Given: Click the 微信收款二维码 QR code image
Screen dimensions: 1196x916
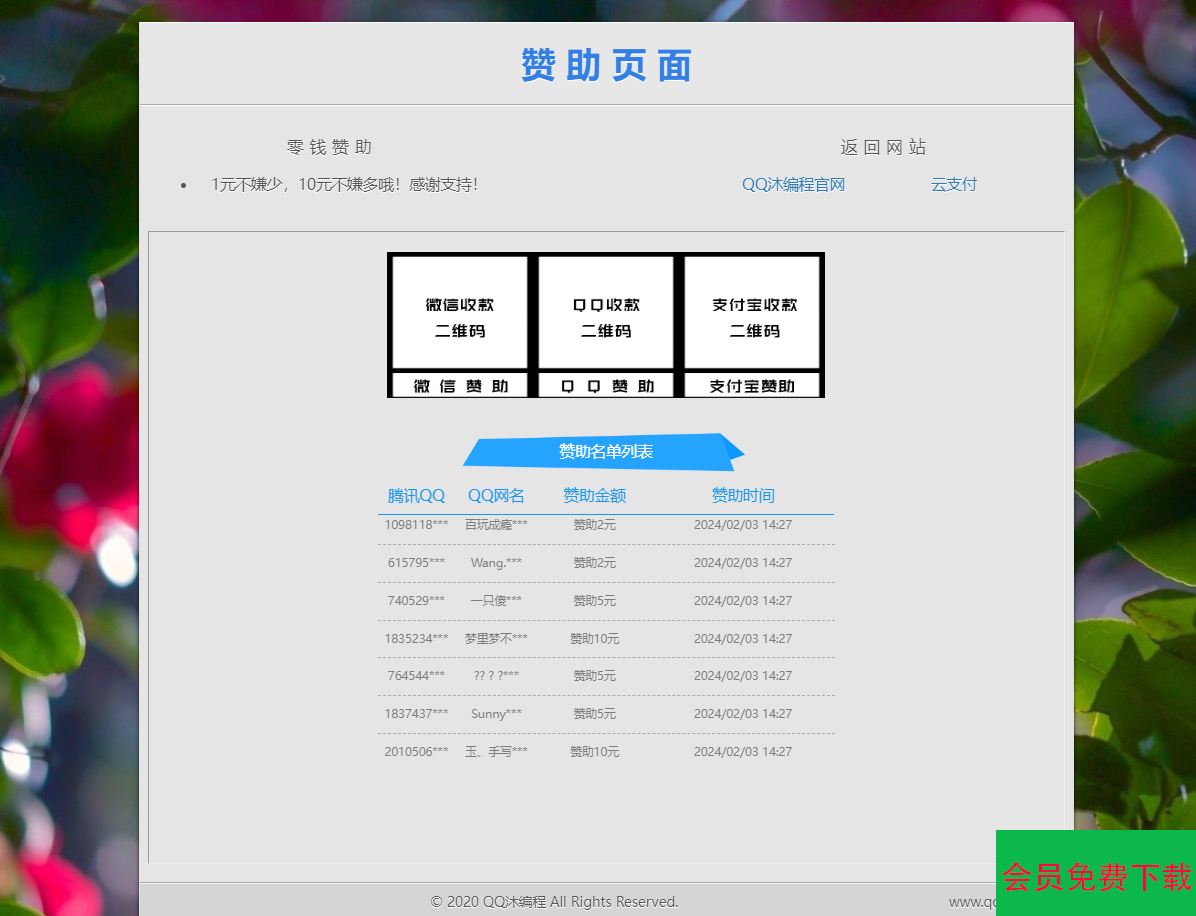Looking at the screenshot, I should (x=458, y=311).
